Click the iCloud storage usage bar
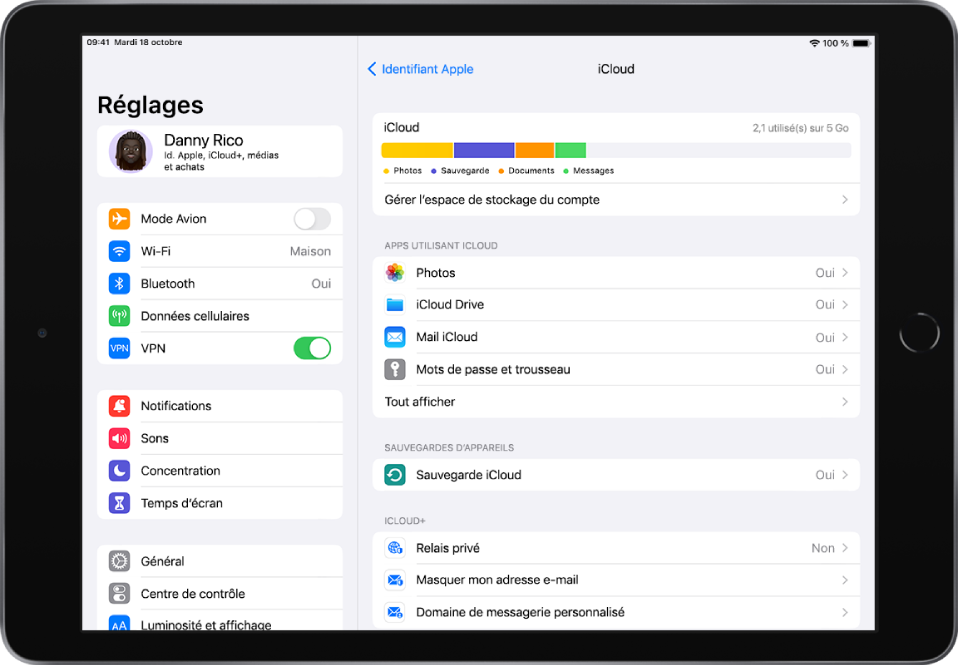This screenshot has width=958, height=665. tap(617, 148)
